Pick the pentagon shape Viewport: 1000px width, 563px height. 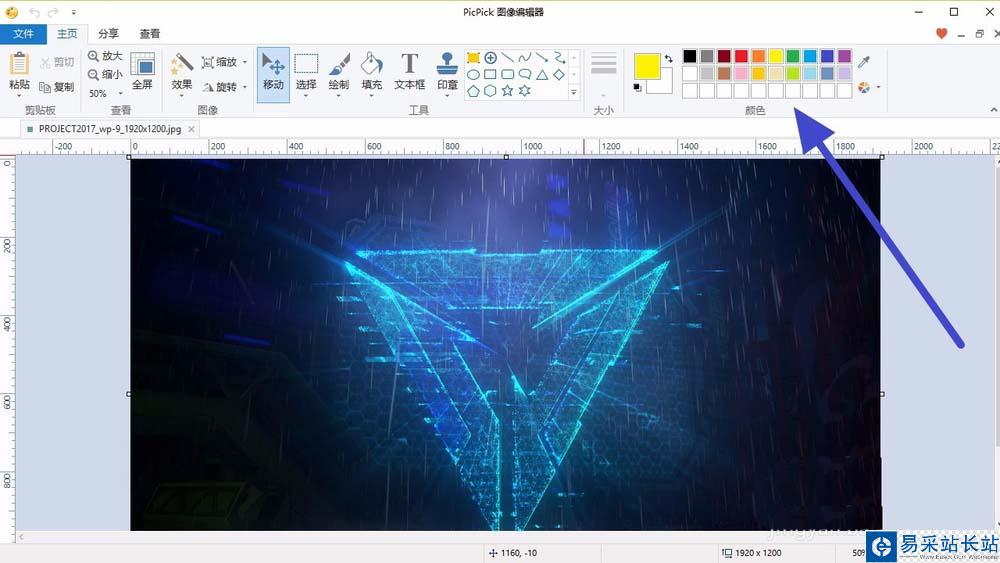(473, 91)
